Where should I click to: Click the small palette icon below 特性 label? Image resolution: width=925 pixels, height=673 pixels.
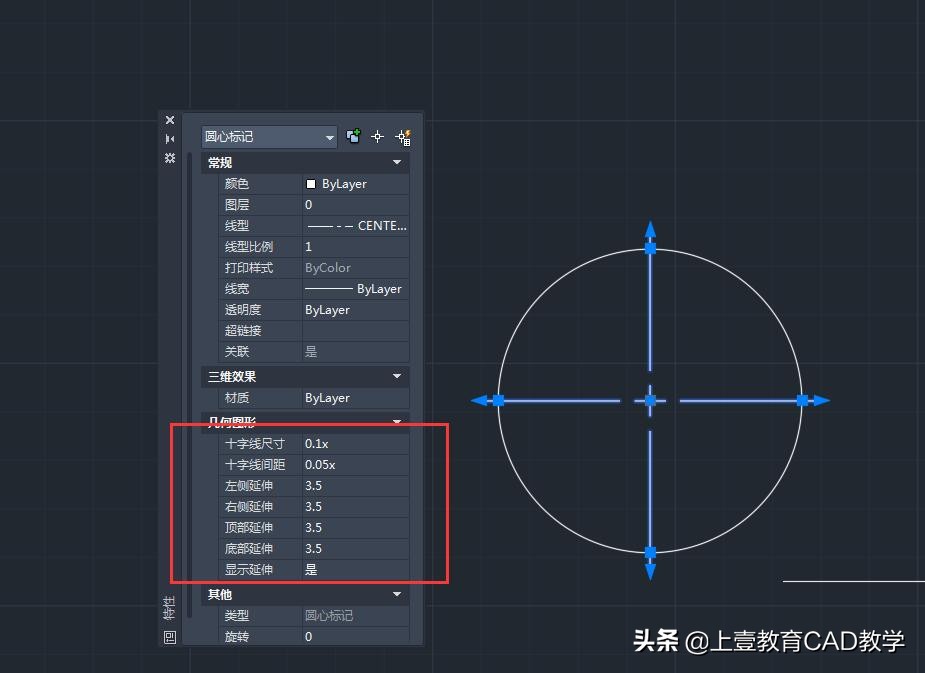point(169,637)
